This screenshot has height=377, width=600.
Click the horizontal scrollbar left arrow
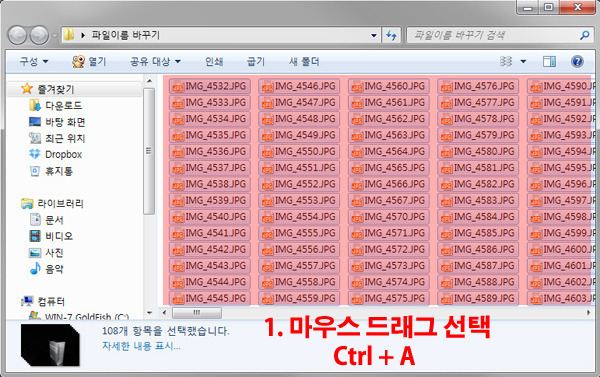(165, 313)
